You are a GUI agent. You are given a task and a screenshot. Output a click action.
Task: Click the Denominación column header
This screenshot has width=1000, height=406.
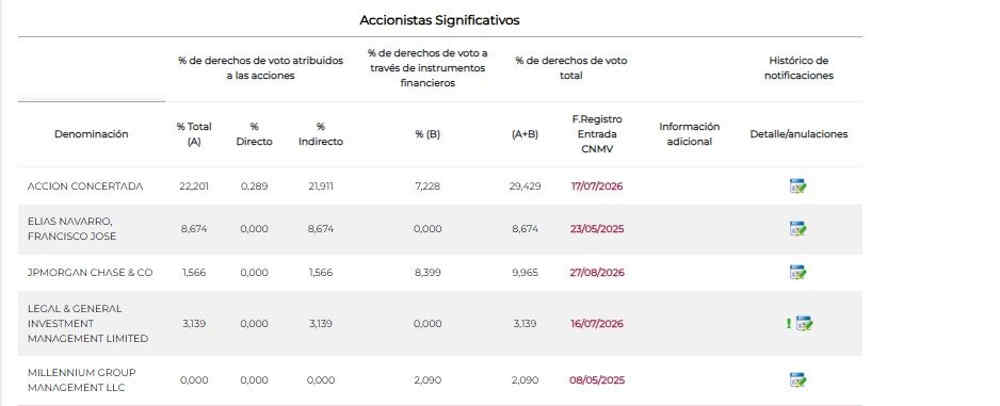coord(91,134)
